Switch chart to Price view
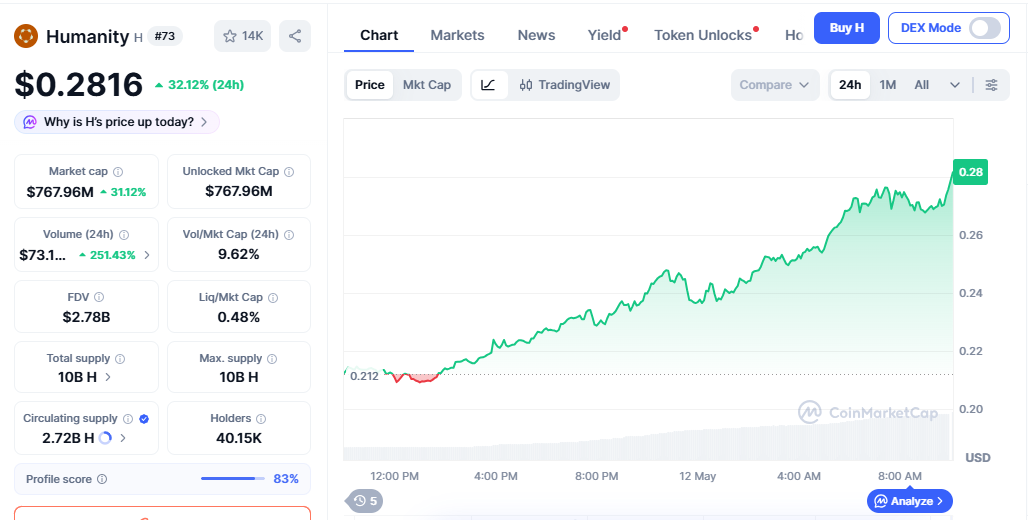The image size is (1028, 520). (370, 85)
